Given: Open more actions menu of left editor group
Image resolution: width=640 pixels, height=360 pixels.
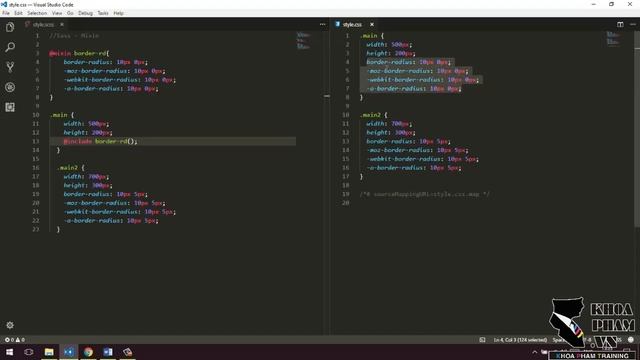Looking at the screenshot, I should [x=322, y=24].
